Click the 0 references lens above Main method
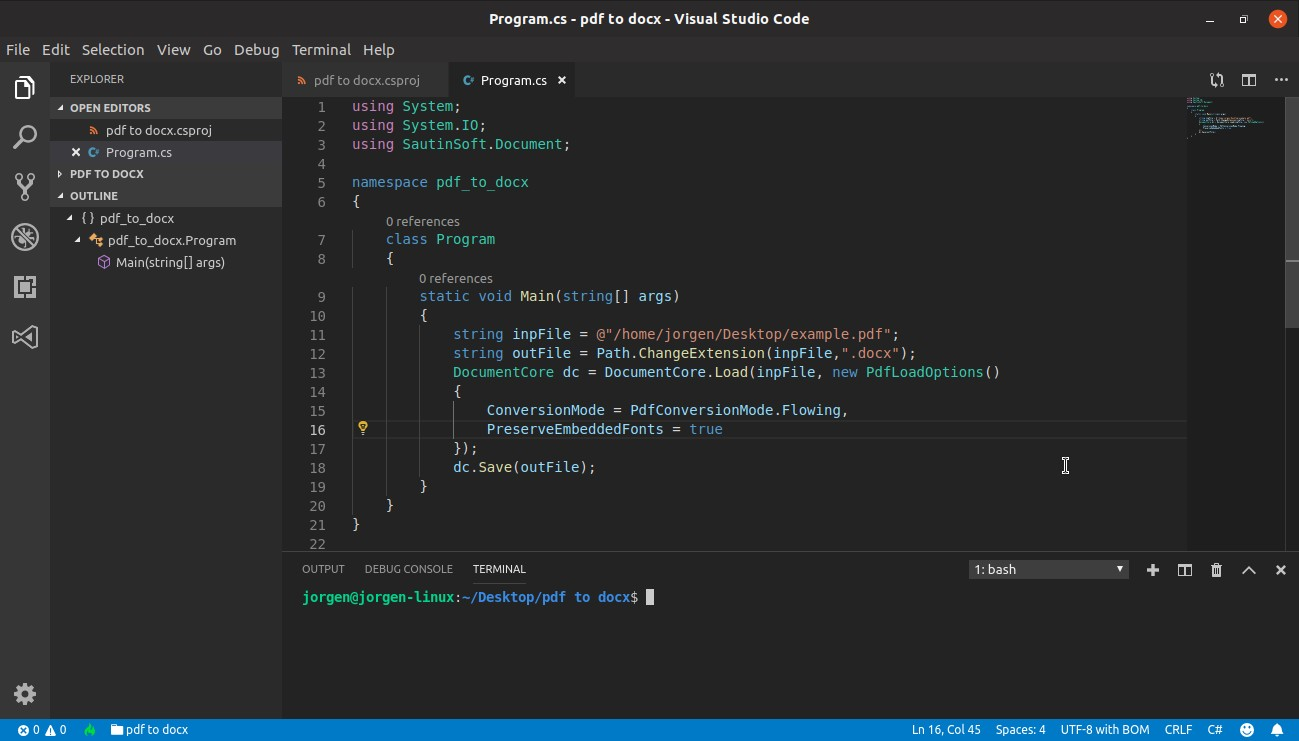This screenshot has width=1299, height=741. click(456, 279)
